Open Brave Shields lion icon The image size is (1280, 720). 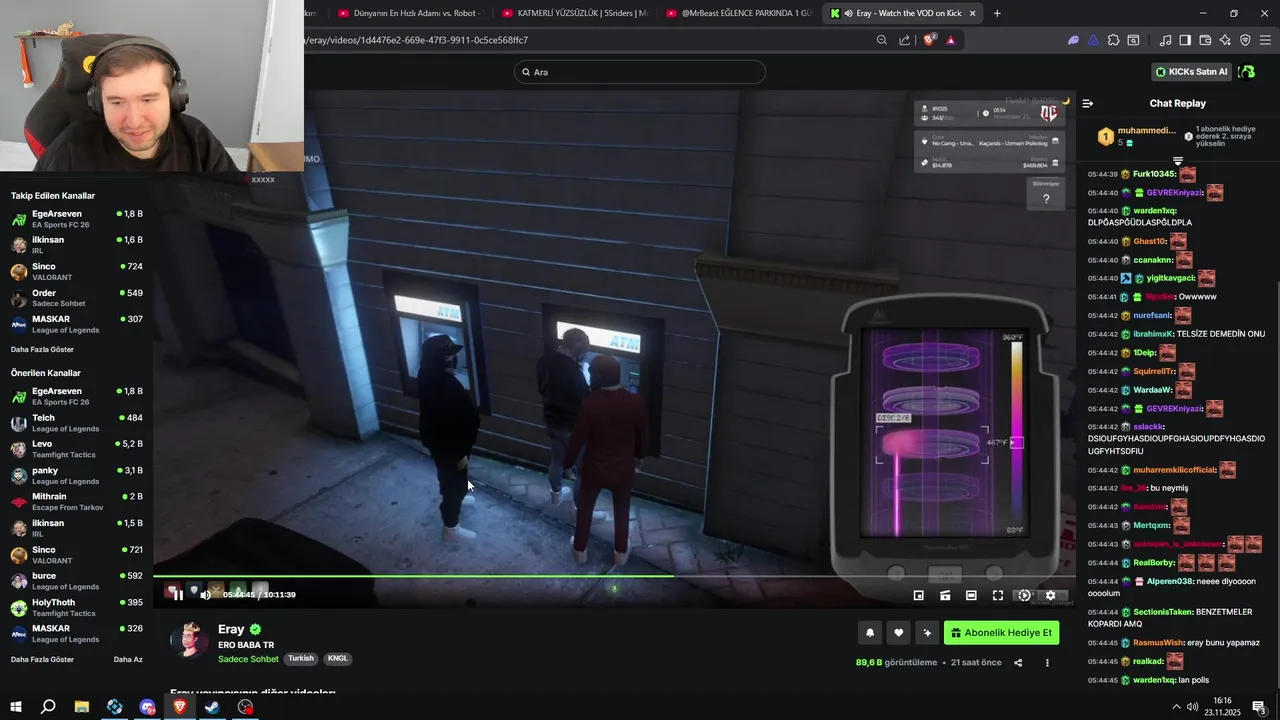click(x=929, y=40)
